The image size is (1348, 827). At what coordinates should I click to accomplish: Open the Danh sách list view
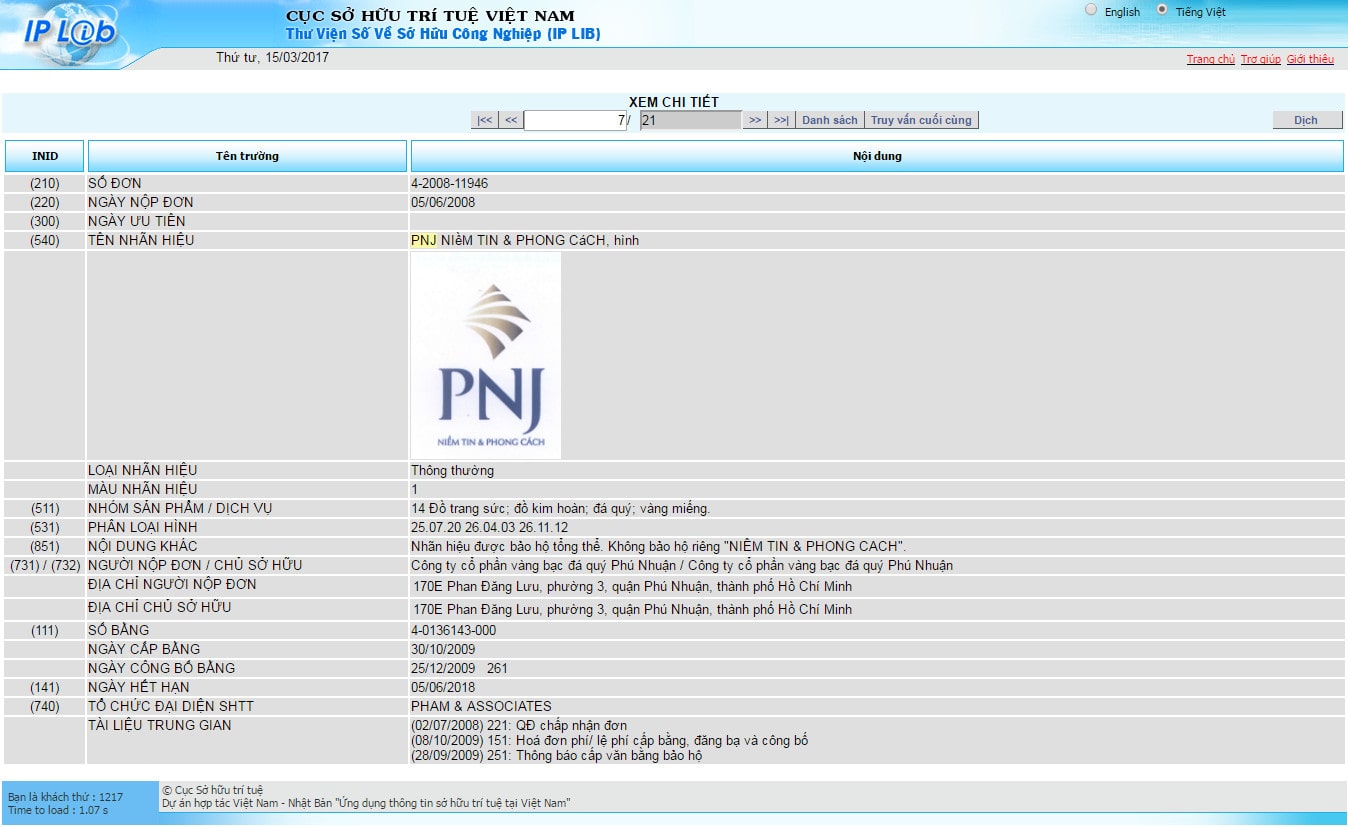(x=829, y=120)
